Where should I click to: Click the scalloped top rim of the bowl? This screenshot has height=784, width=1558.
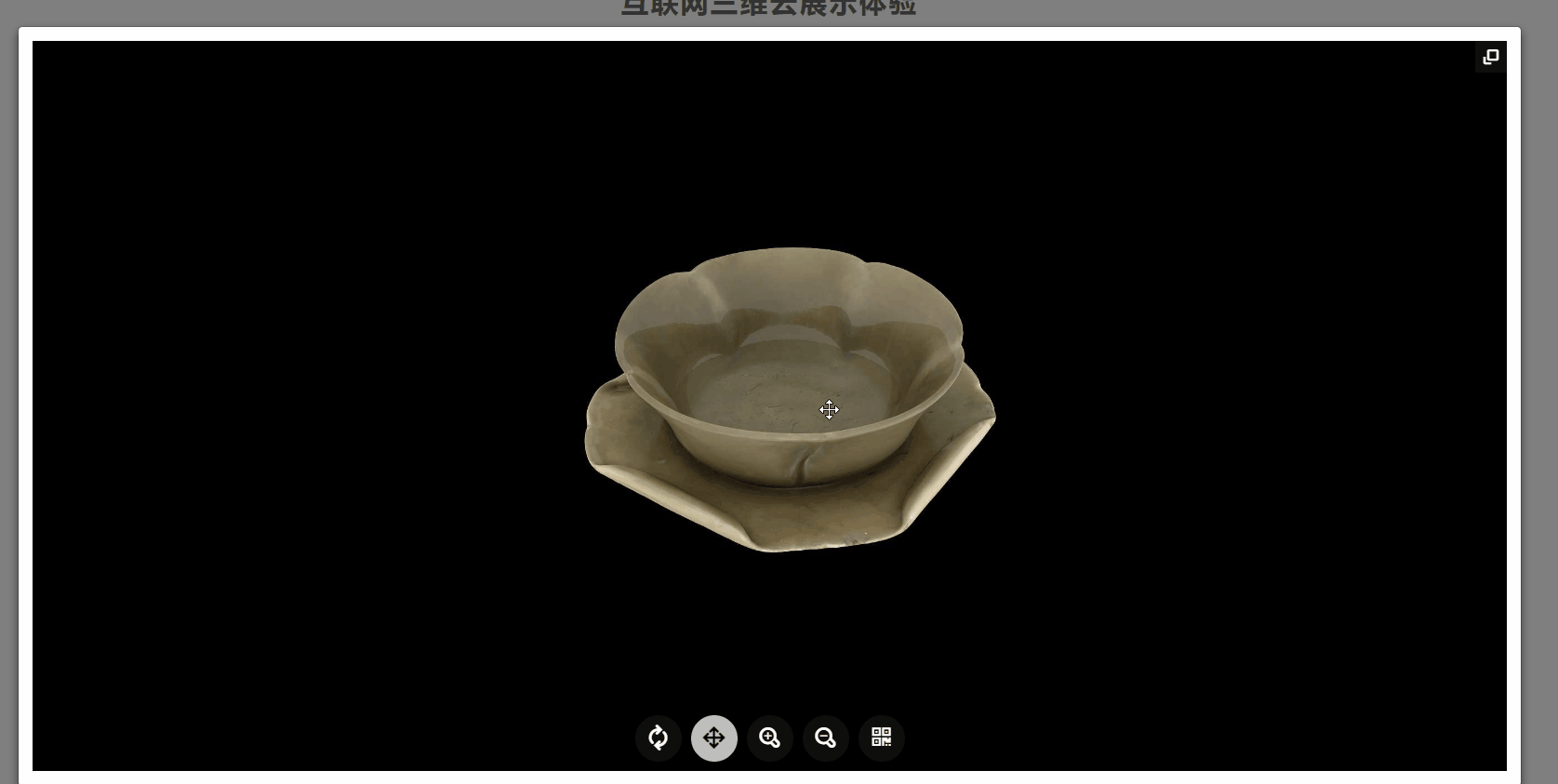coord(789,251)
